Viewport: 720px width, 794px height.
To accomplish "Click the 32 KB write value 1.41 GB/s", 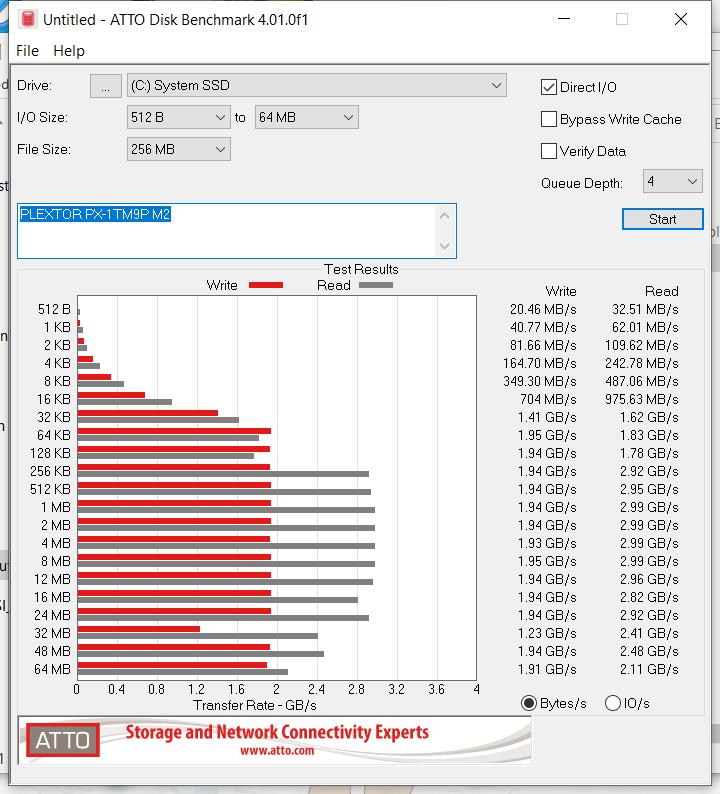I will (x=547, y=417).
